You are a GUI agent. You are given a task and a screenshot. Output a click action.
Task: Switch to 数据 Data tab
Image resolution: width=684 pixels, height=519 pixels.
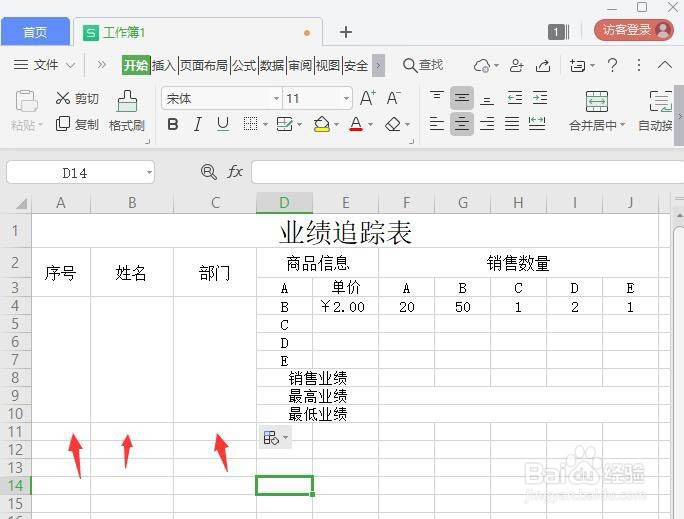(272, 65)
